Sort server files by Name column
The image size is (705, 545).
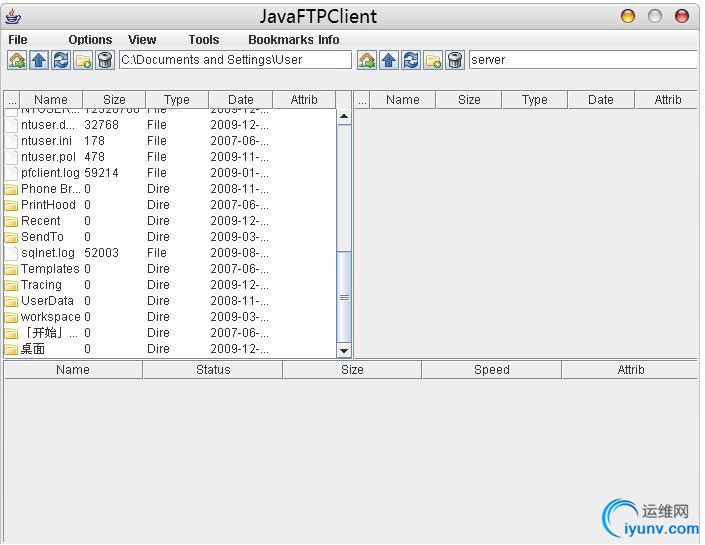click(x=402, y=100)
